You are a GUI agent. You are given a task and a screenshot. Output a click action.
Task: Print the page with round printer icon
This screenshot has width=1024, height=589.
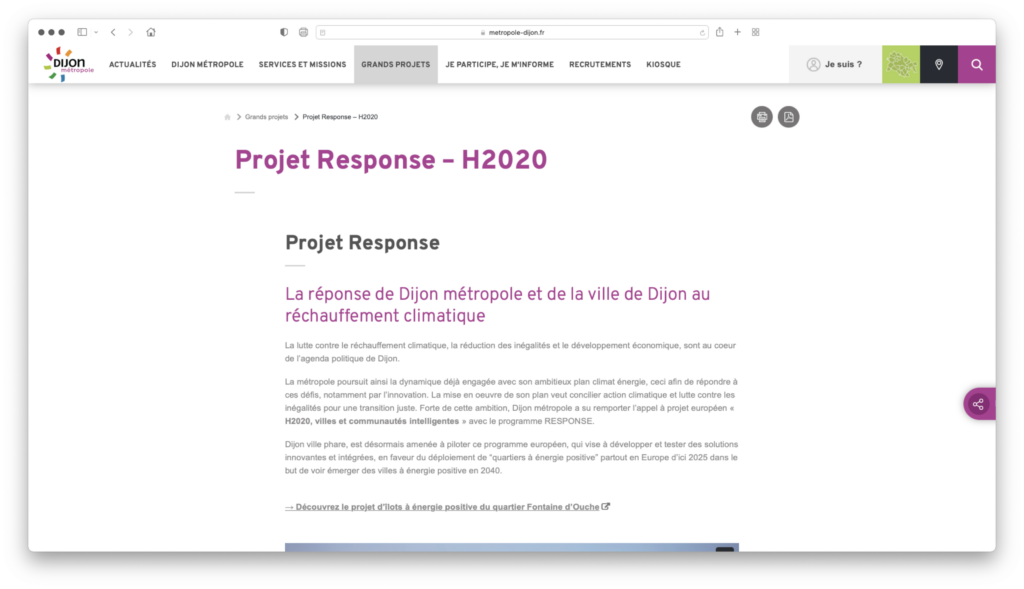(x=761, y=117)
